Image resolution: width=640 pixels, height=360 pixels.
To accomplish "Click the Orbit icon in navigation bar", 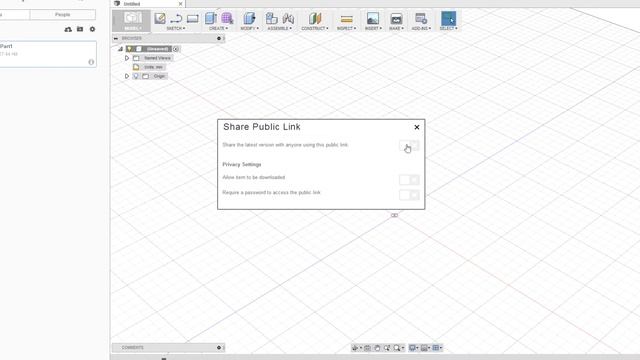I will tap(355, 348).
